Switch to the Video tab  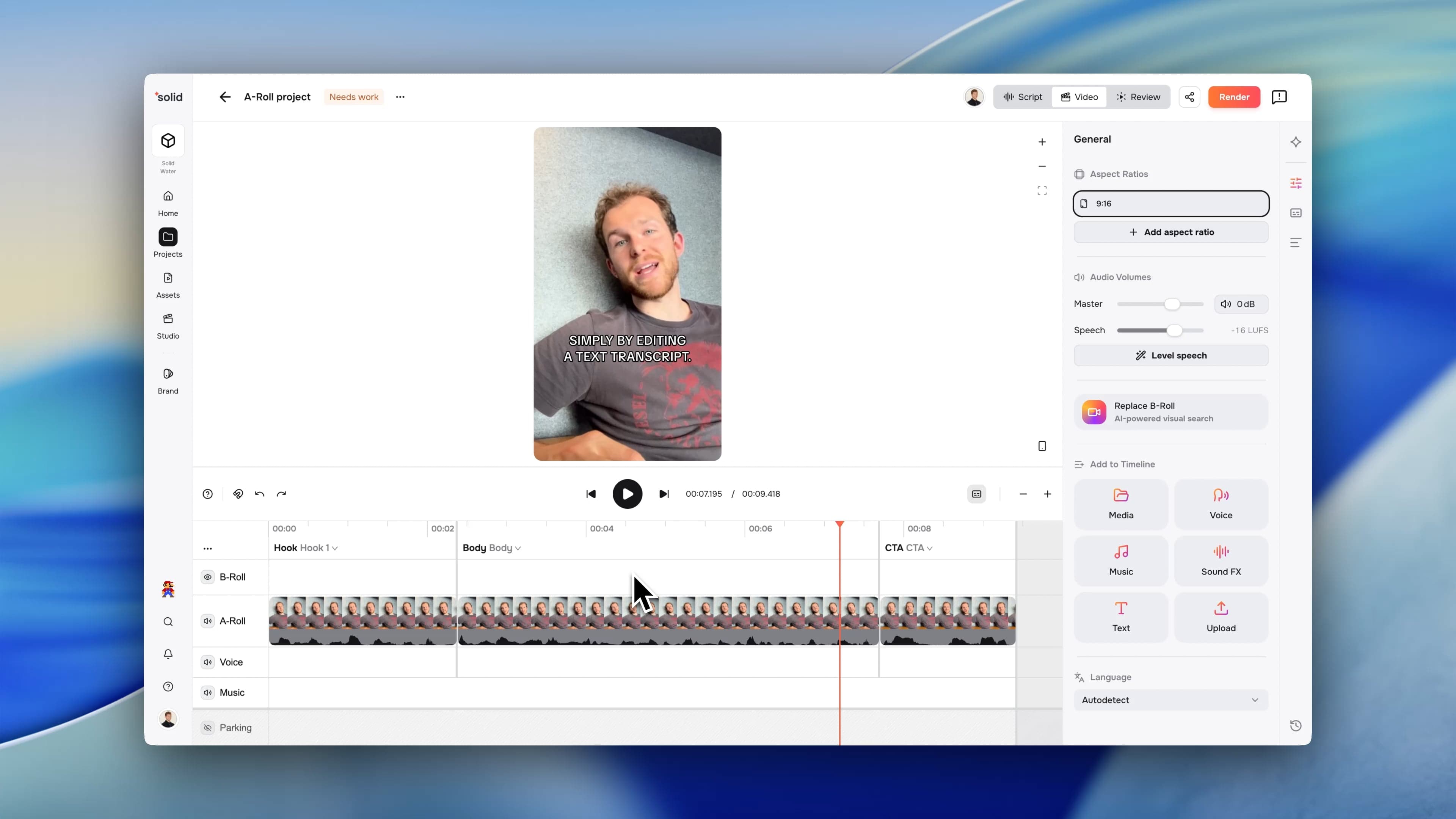(x=1079, y=97)
